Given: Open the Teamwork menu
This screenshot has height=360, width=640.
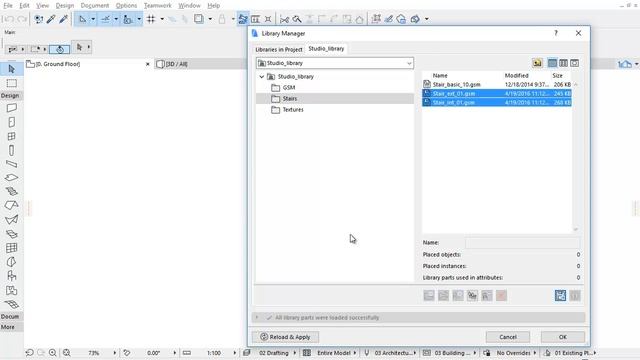Looking at the screenshot, I should tap(158, 5).
